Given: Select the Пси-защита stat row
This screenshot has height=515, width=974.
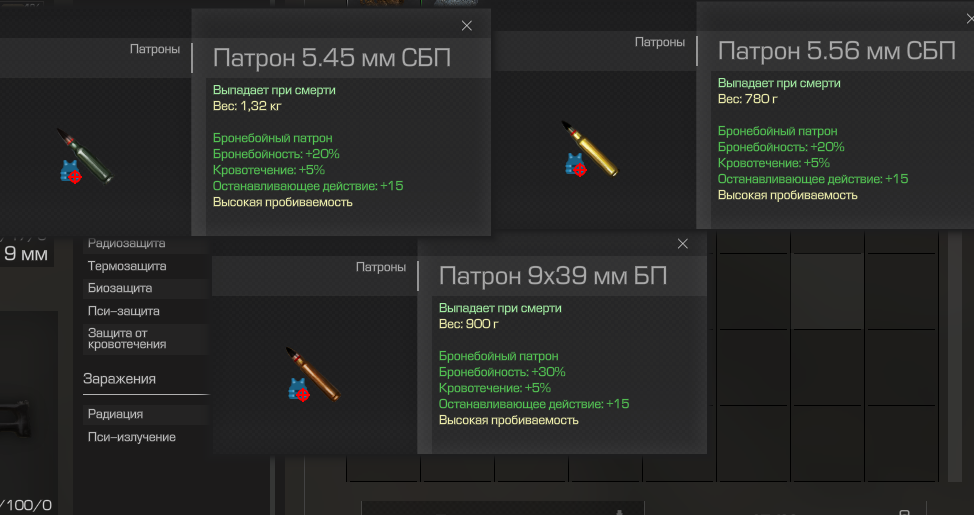Looking at the screenshot, I should [x=145, y=311].
